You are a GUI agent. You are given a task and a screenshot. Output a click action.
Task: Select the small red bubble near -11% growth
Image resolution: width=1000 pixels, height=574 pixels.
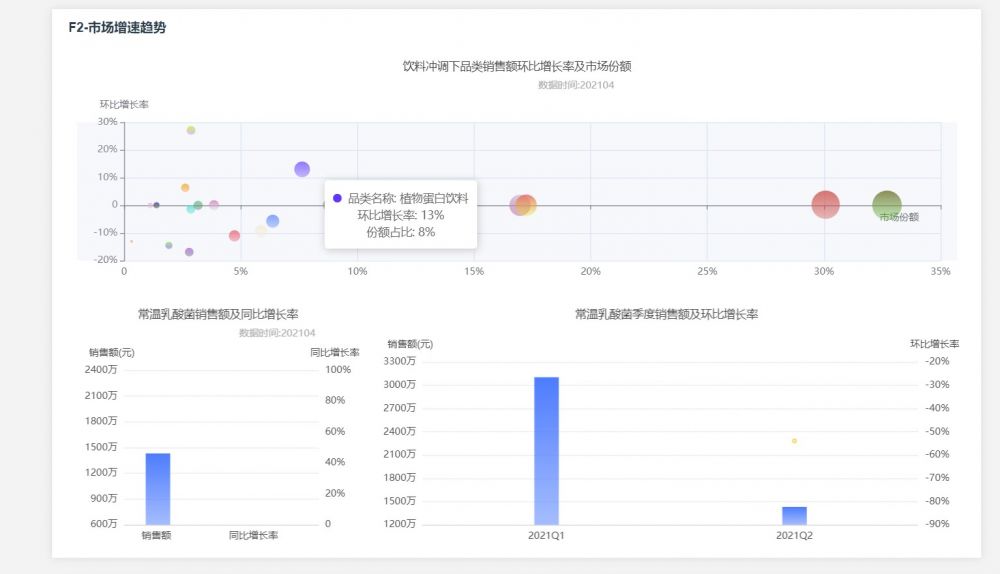(234, 235)
